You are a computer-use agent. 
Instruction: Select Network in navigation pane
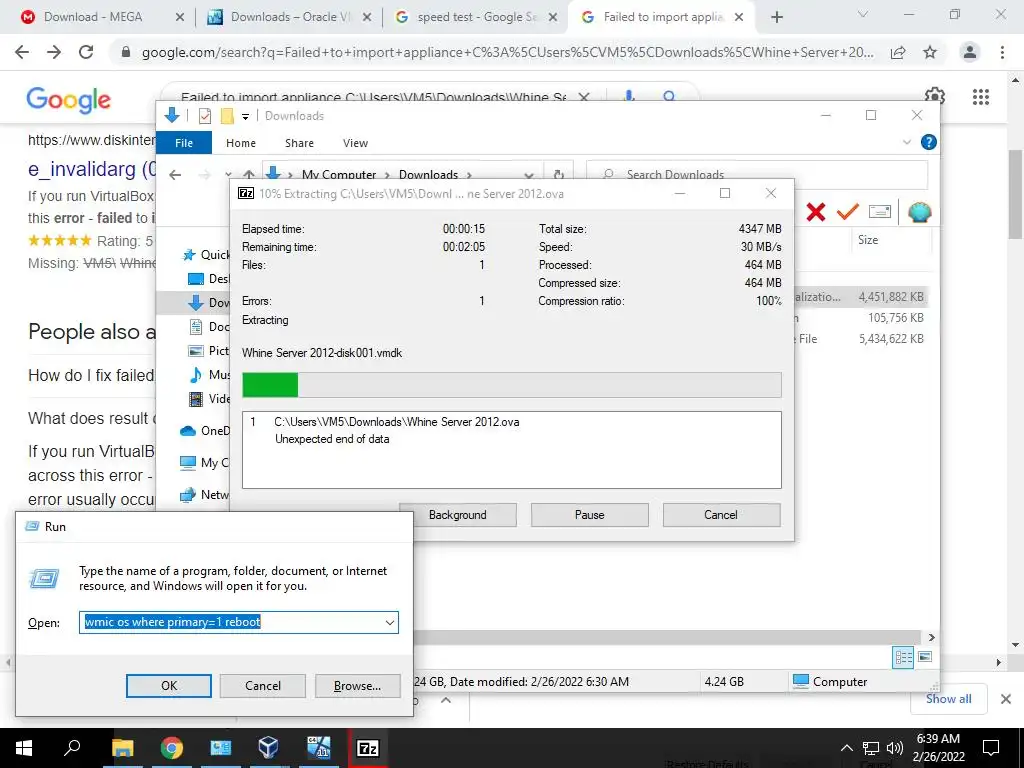click(204, 494)
